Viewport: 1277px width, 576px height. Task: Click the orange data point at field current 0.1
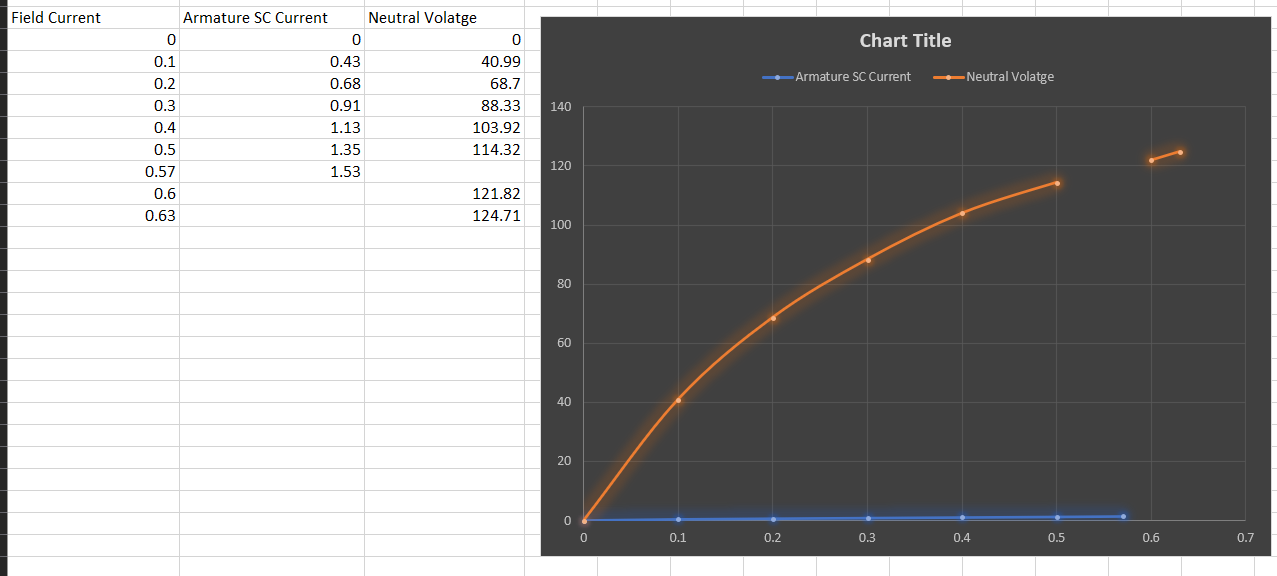tap(678, 400)
